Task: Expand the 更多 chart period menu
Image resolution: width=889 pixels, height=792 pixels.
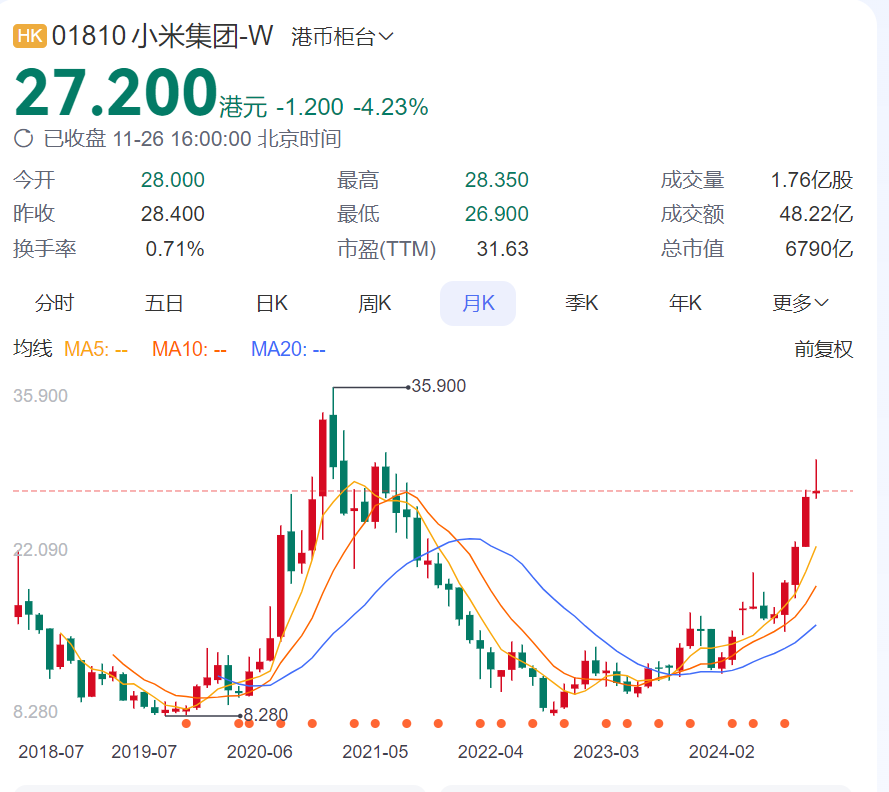Action: click(800, 303)
